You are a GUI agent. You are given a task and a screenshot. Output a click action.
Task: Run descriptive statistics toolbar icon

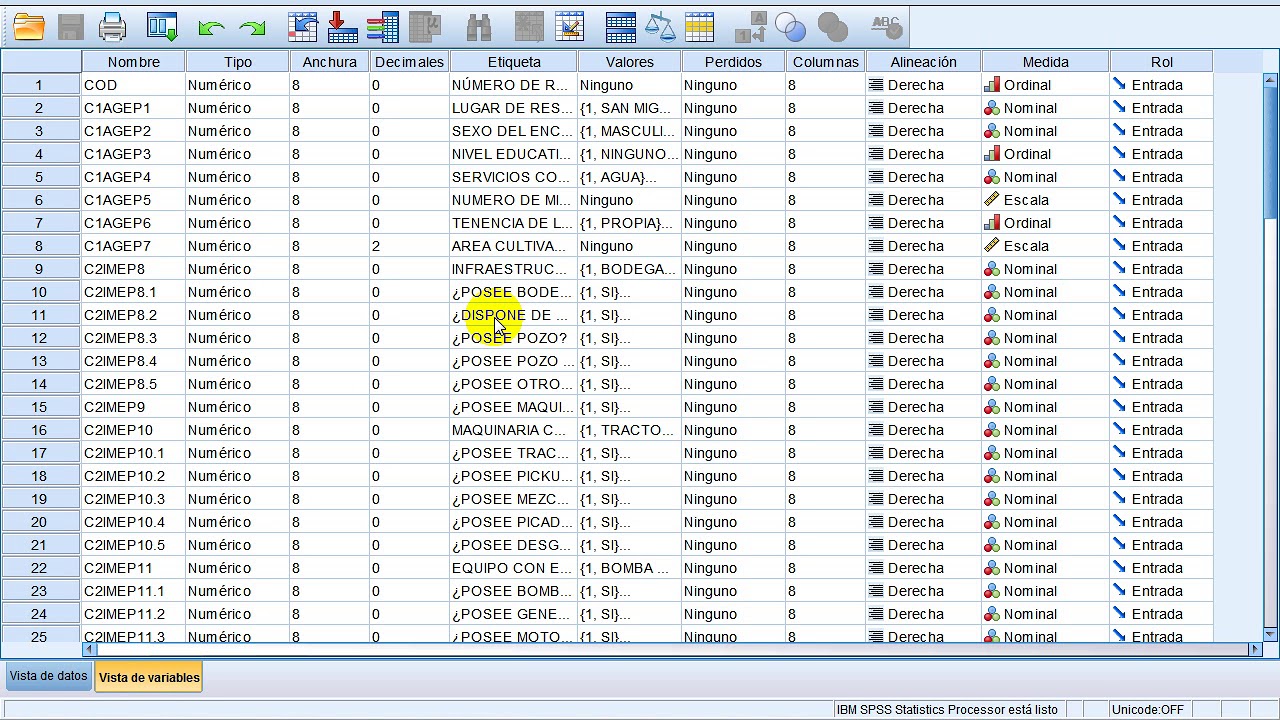[x=425, y=27]
